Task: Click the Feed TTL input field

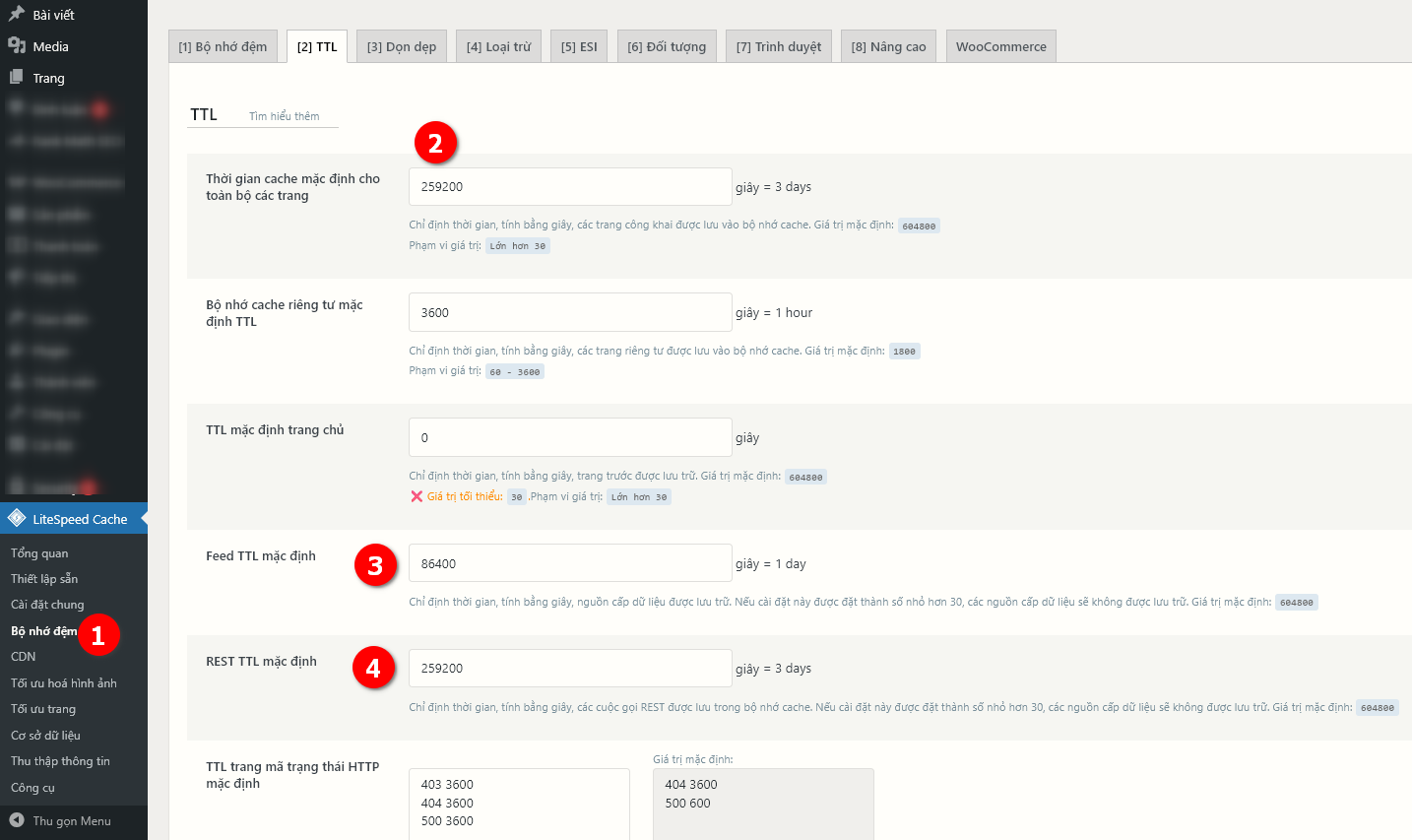Action: [x=569, y=564]
